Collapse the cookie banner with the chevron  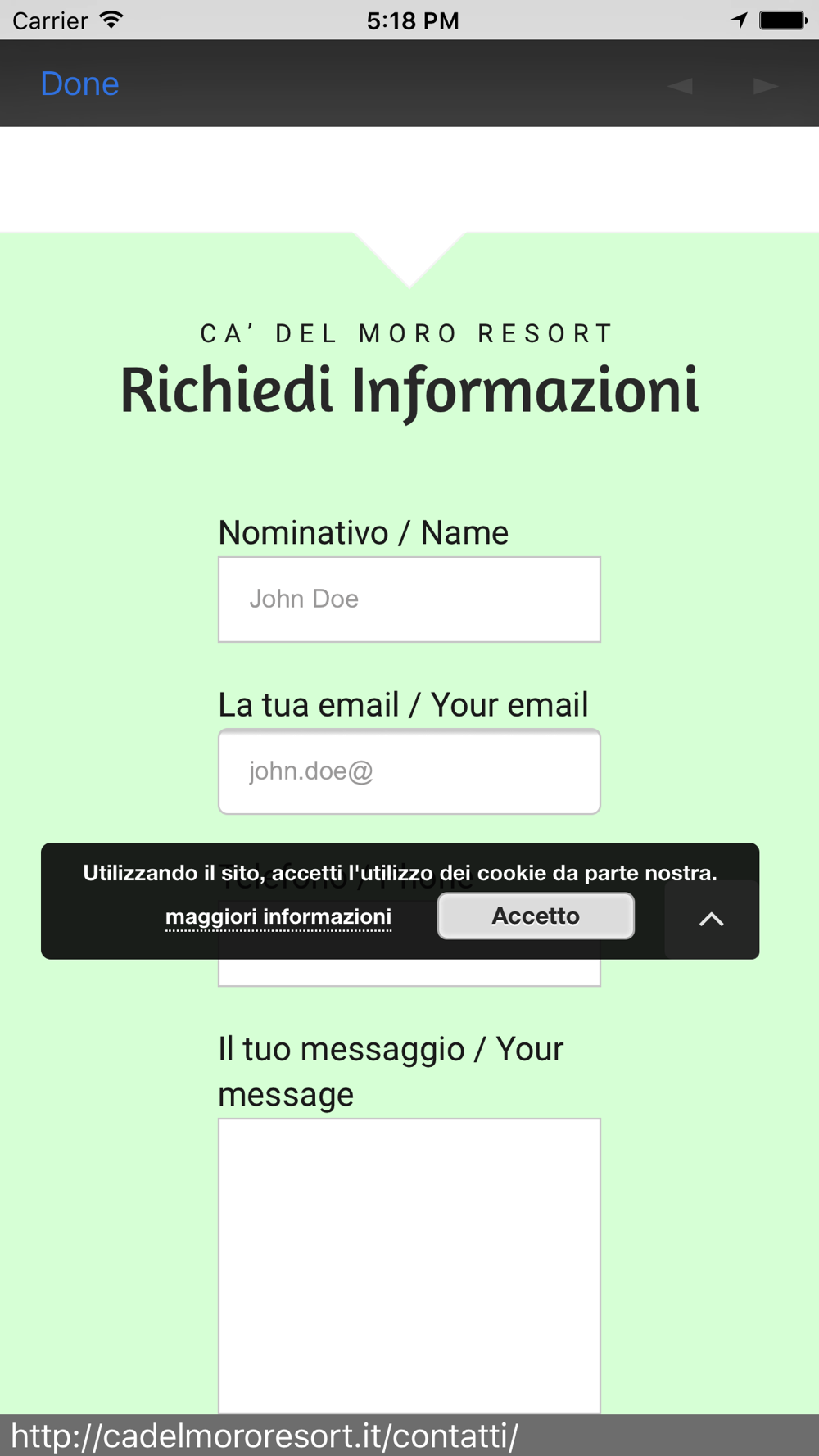pos(711,919)
